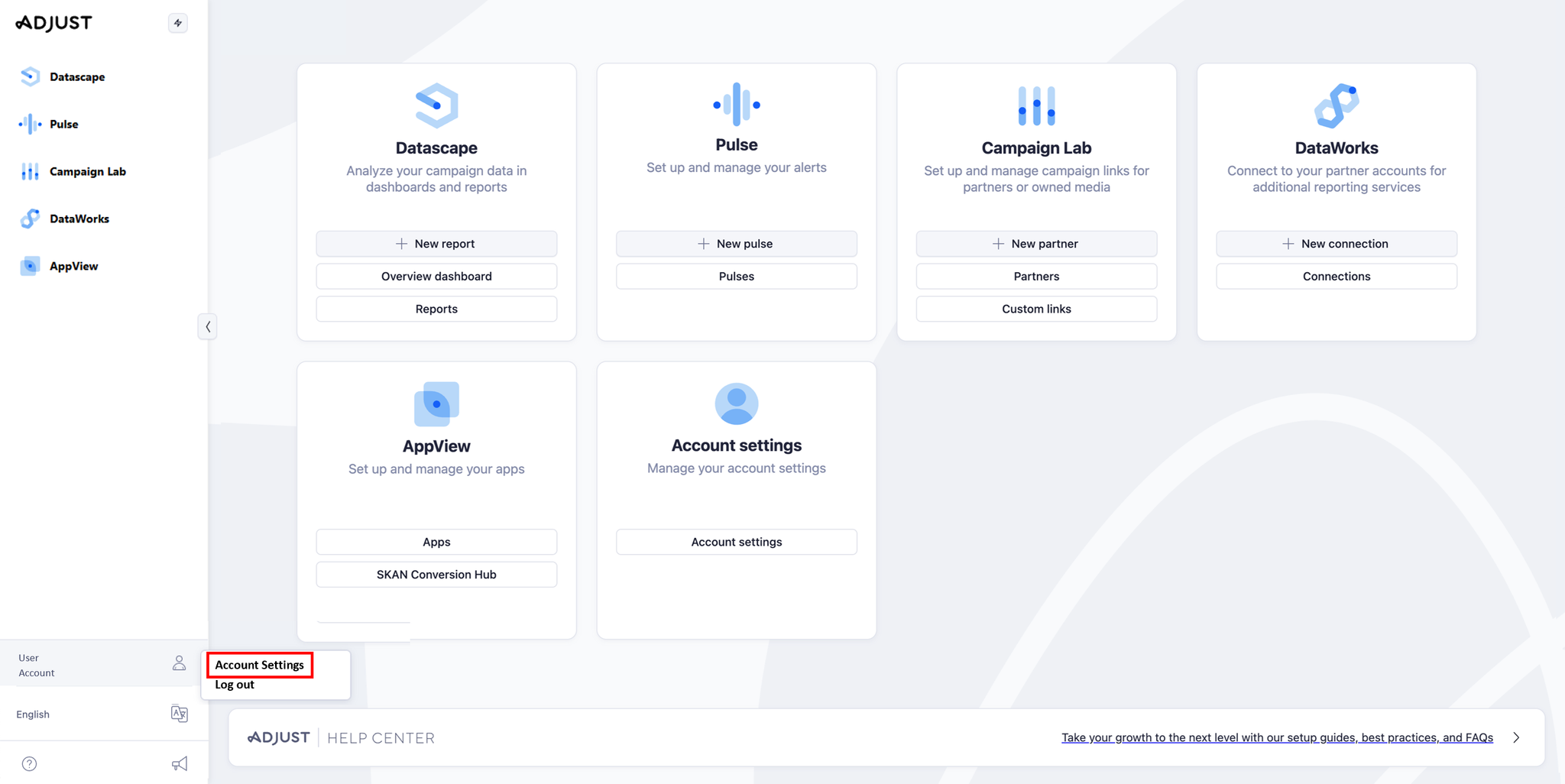Open SKAN Conversion Hub
The width and height of the screenshot is (1565, 784).
click(436, 575)
